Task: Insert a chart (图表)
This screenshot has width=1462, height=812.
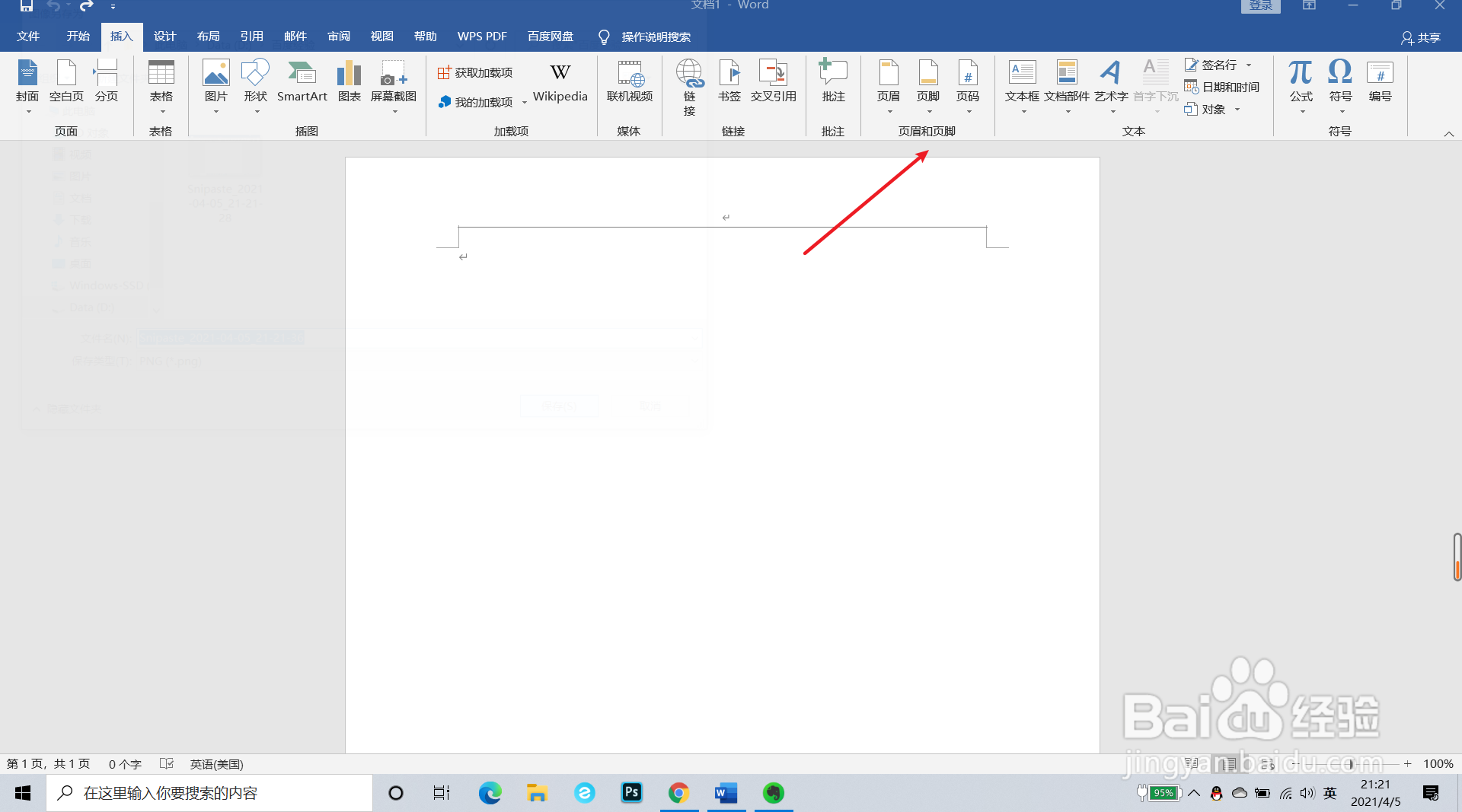Action: pyautogui.click(x=349, y=81)
